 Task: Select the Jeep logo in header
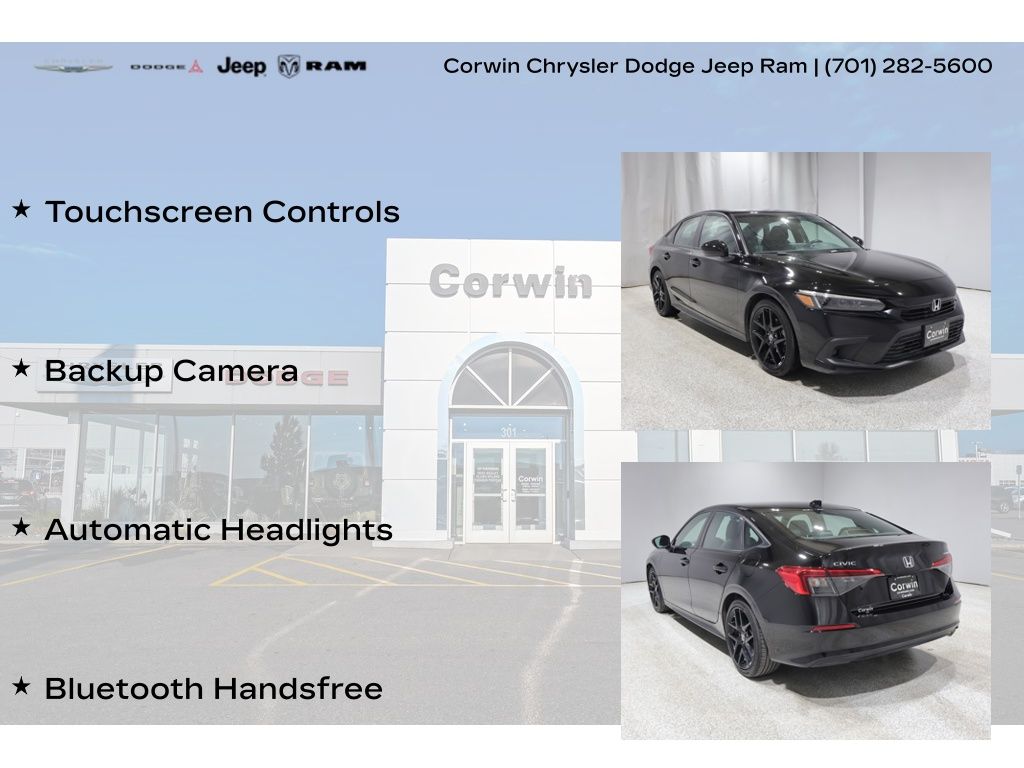241,67
